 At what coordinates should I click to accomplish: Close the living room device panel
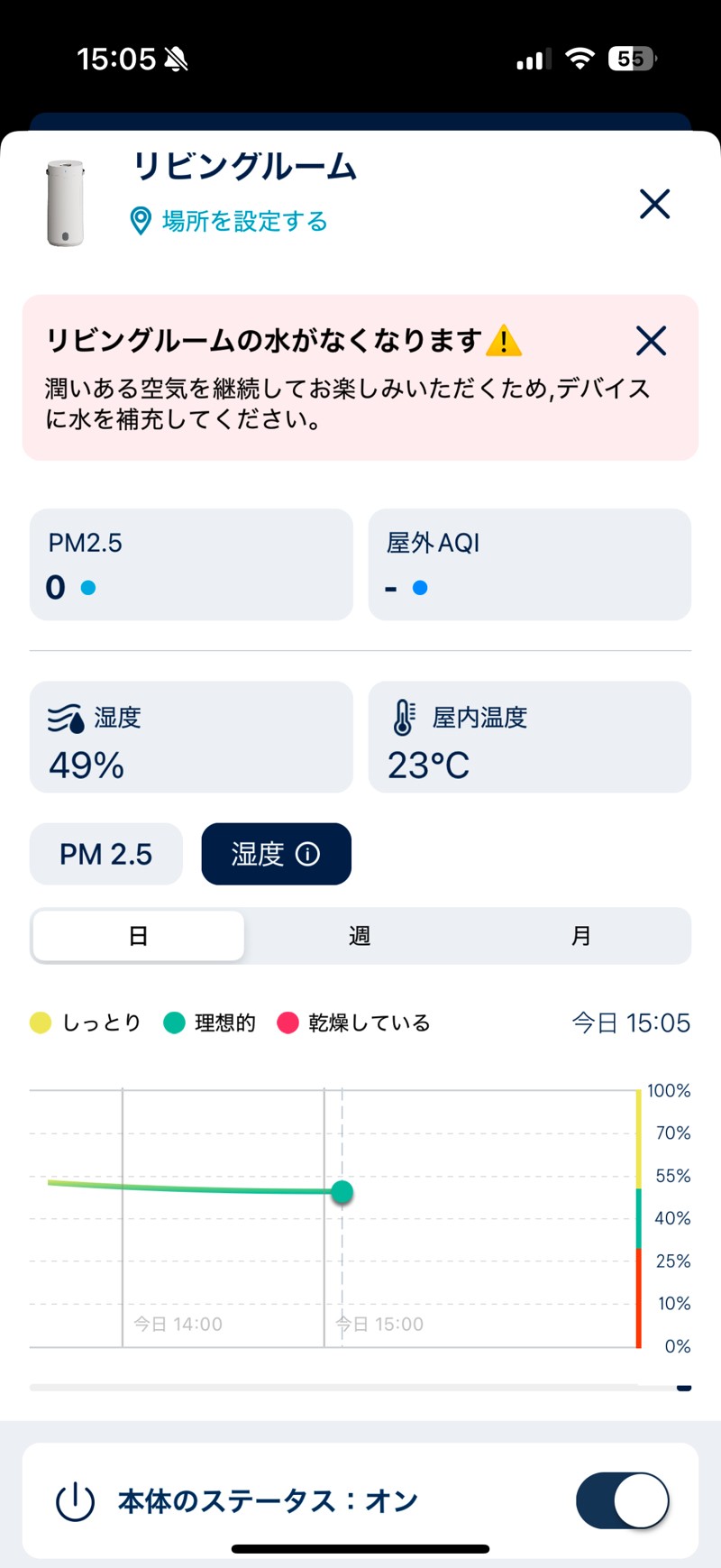click(654, 204)
